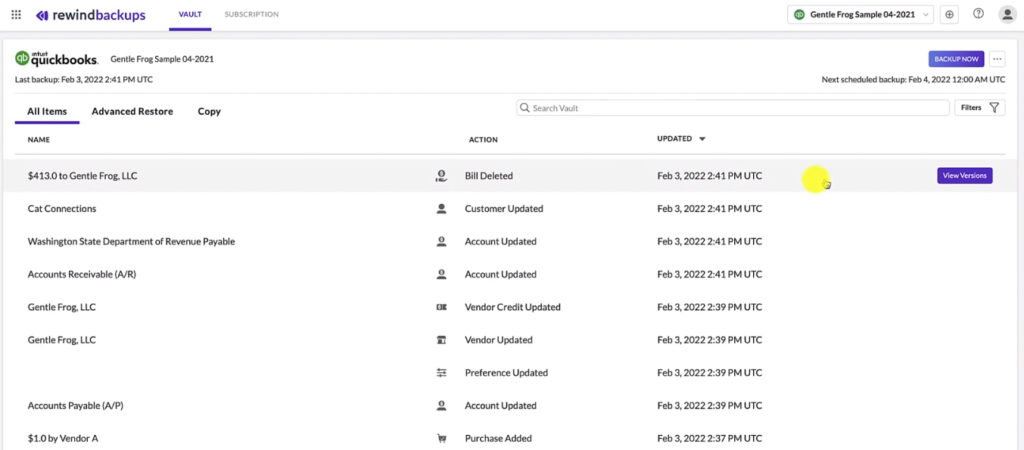
Task: Click the Filters funnel icon
Action: point(994,108)
